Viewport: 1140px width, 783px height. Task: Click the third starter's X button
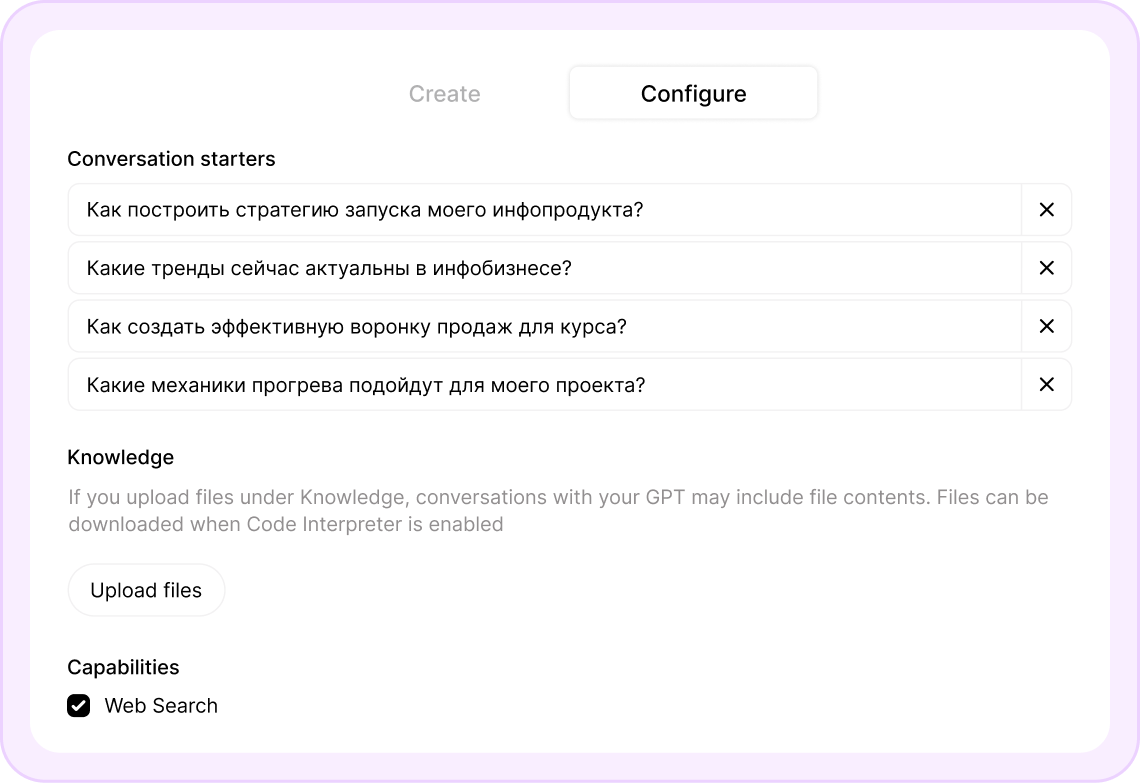(x=1046, y=326)
